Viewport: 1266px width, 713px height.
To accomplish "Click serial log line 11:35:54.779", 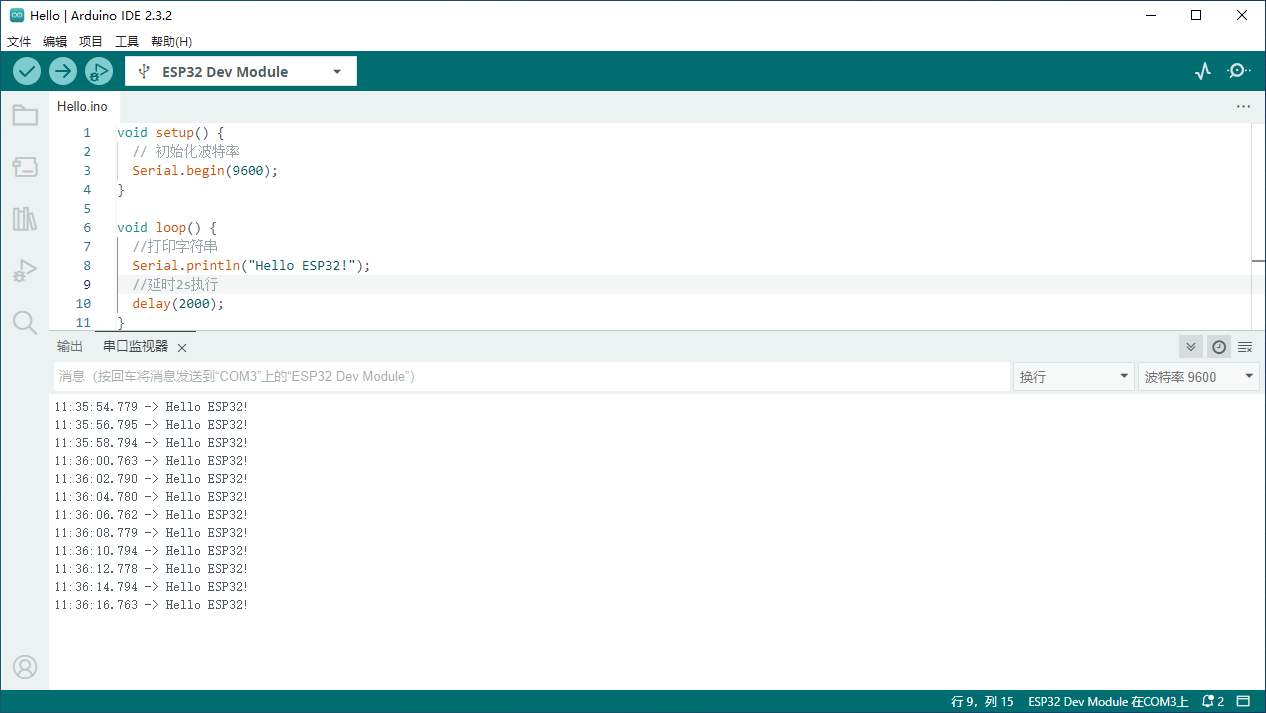I will 151,407.
